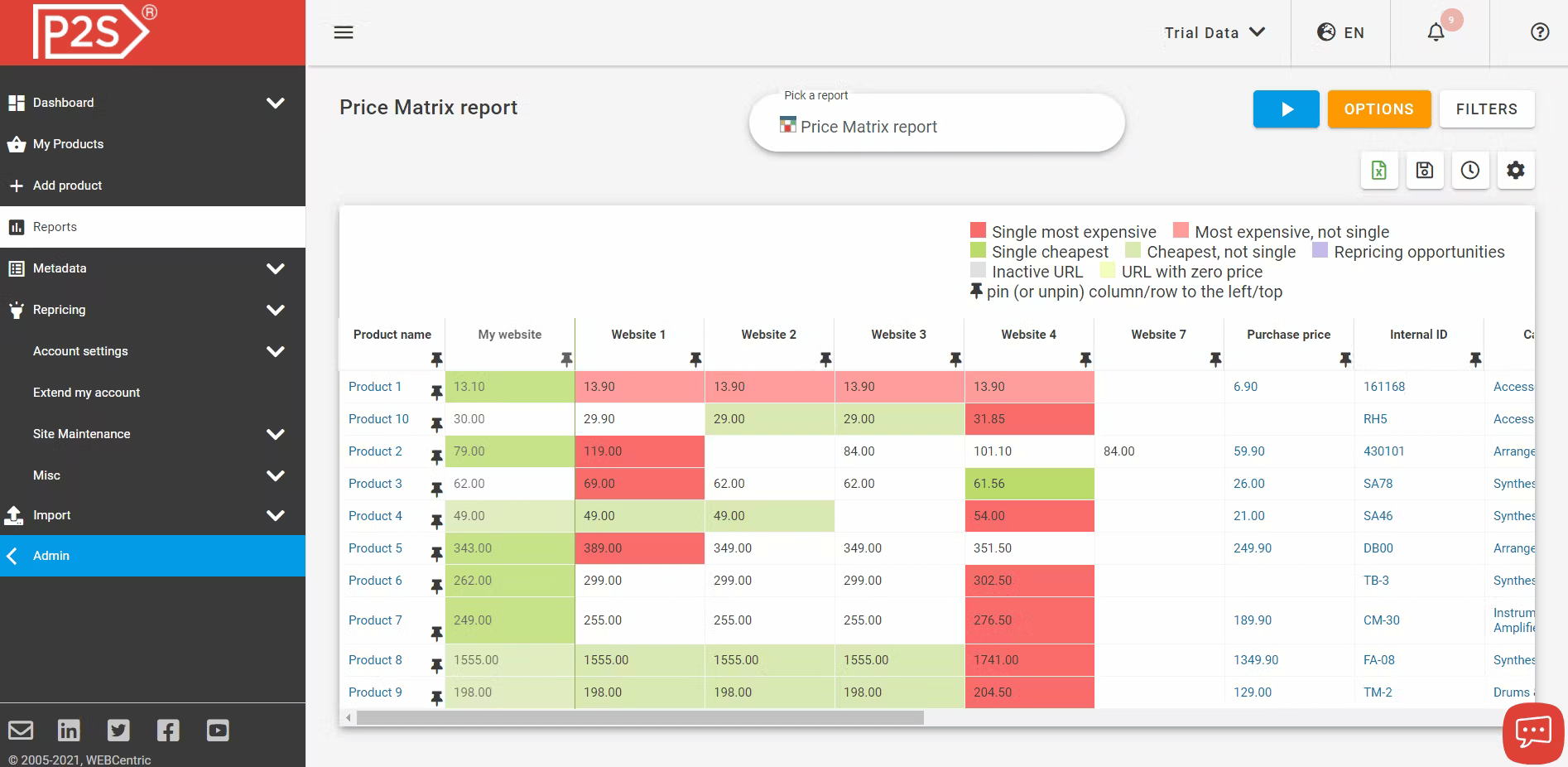Export the report to Excel
The image size is (1568, 767).
click(x=1378, y=170)
